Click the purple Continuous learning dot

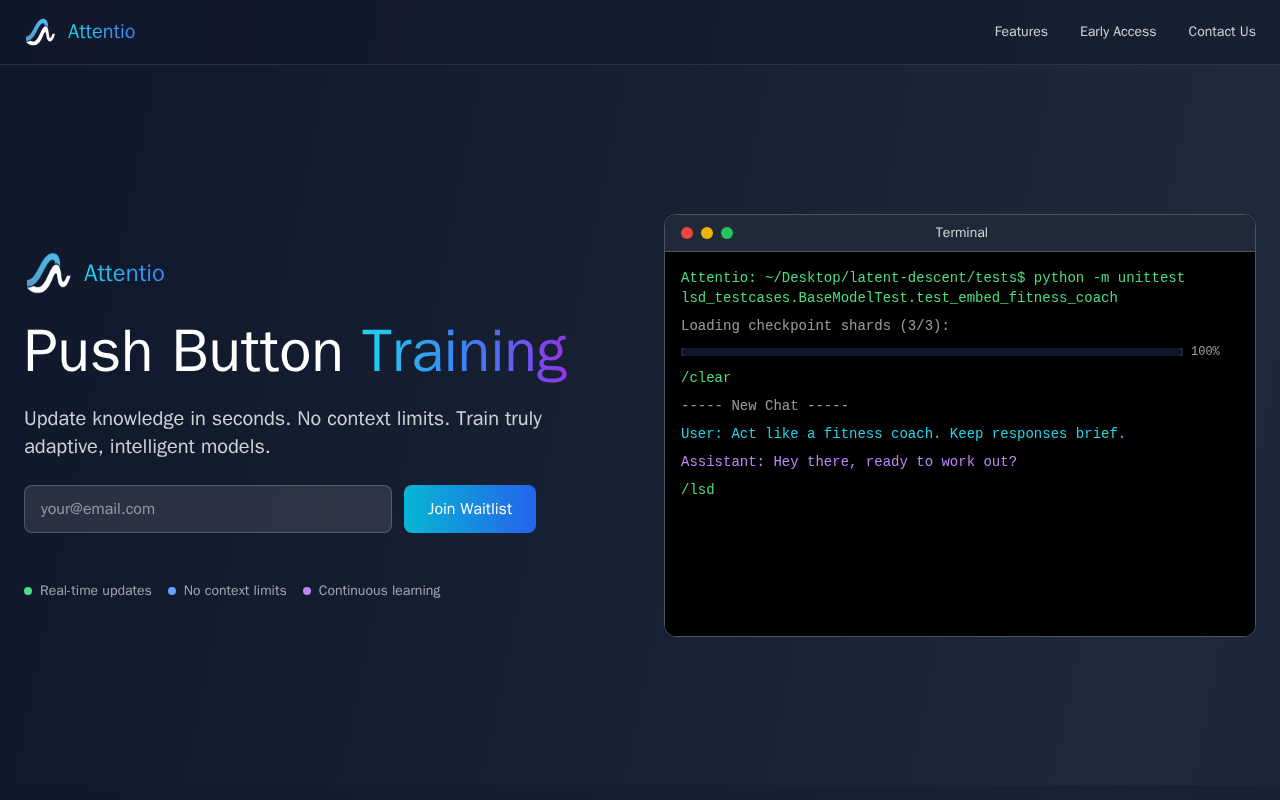coord(307,591)
